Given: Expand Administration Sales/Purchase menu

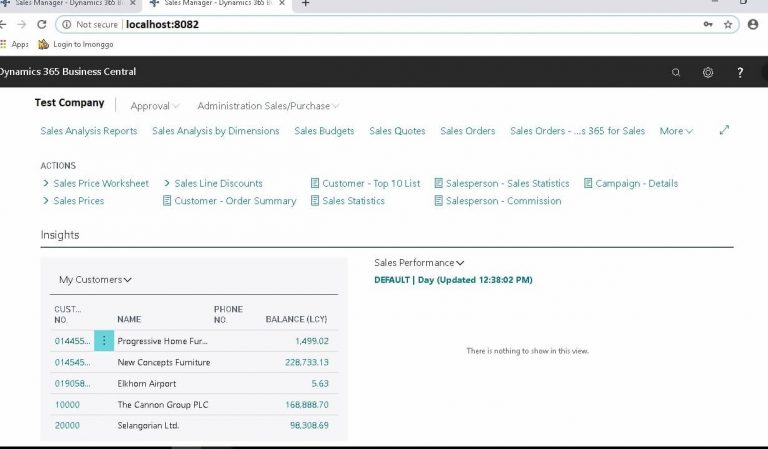Looking at the screenshot, I should tap(268, 106).
